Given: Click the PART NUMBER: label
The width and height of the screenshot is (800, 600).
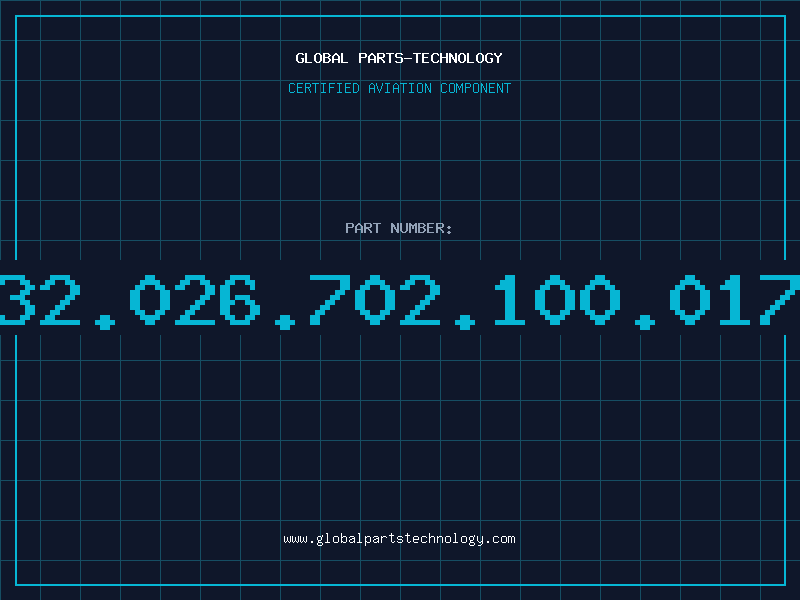Looking at the screenshot, I should (398, 228).
